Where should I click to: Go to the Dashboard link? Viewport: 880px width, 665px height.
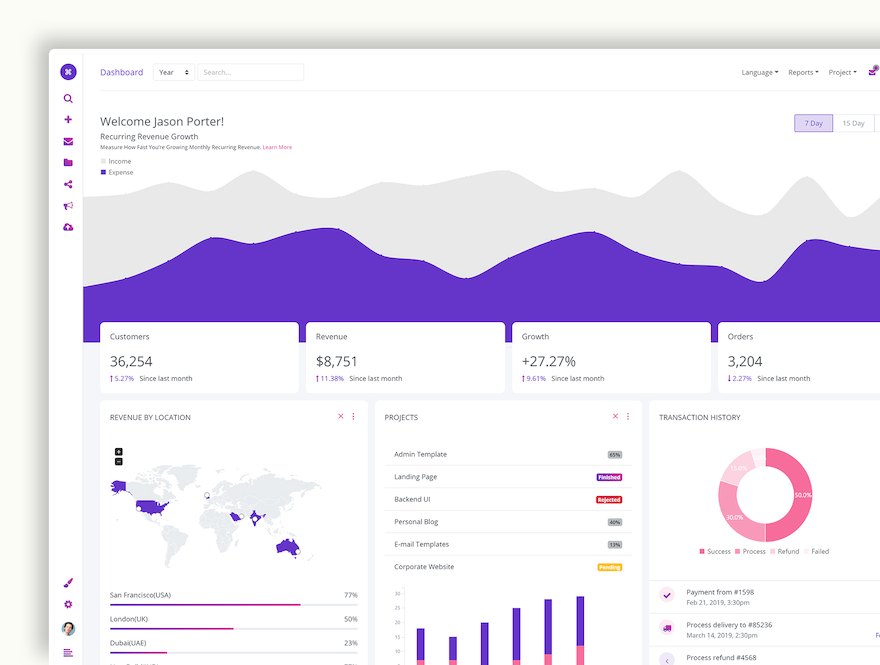point(122,72)
